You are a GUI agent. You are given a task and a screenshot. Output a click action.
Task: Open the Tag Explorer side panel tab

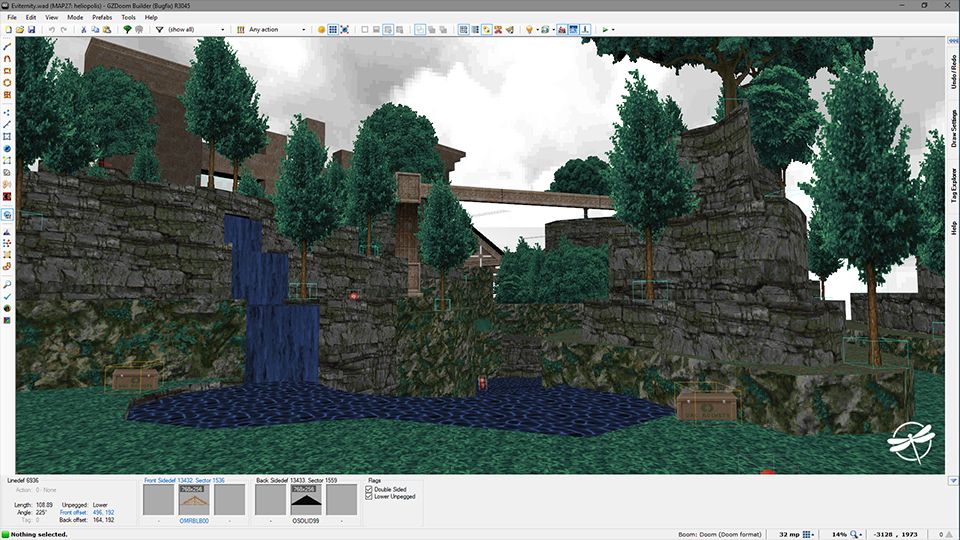tap(953, 185)
